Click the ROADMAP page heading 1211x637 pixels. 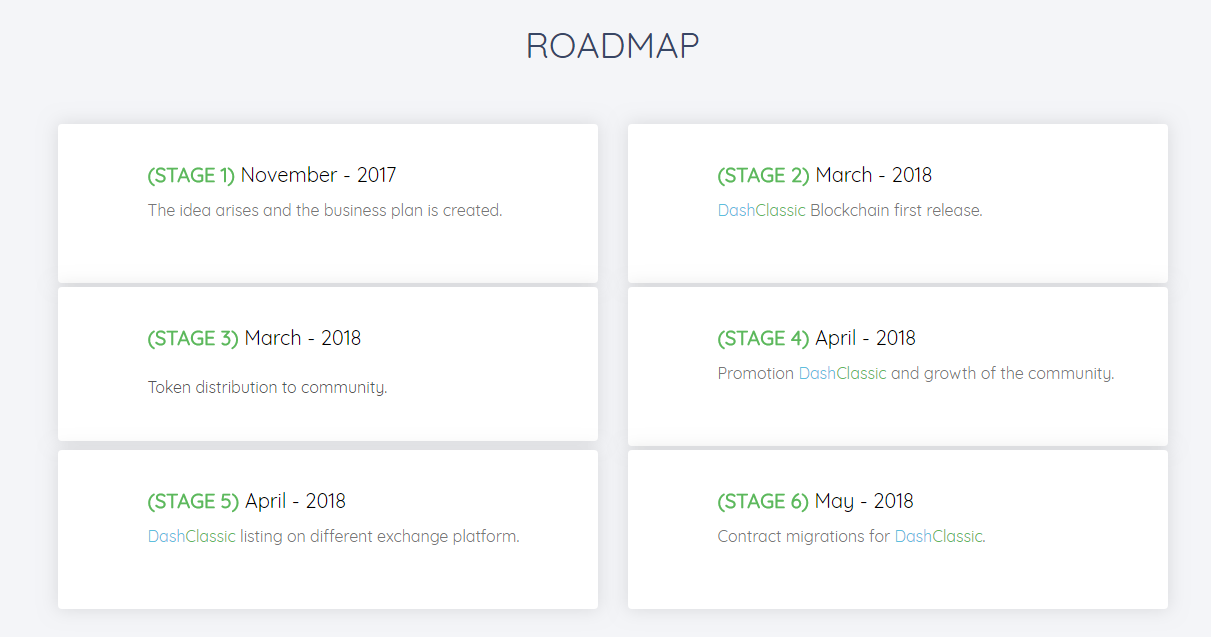pos(612,46)
